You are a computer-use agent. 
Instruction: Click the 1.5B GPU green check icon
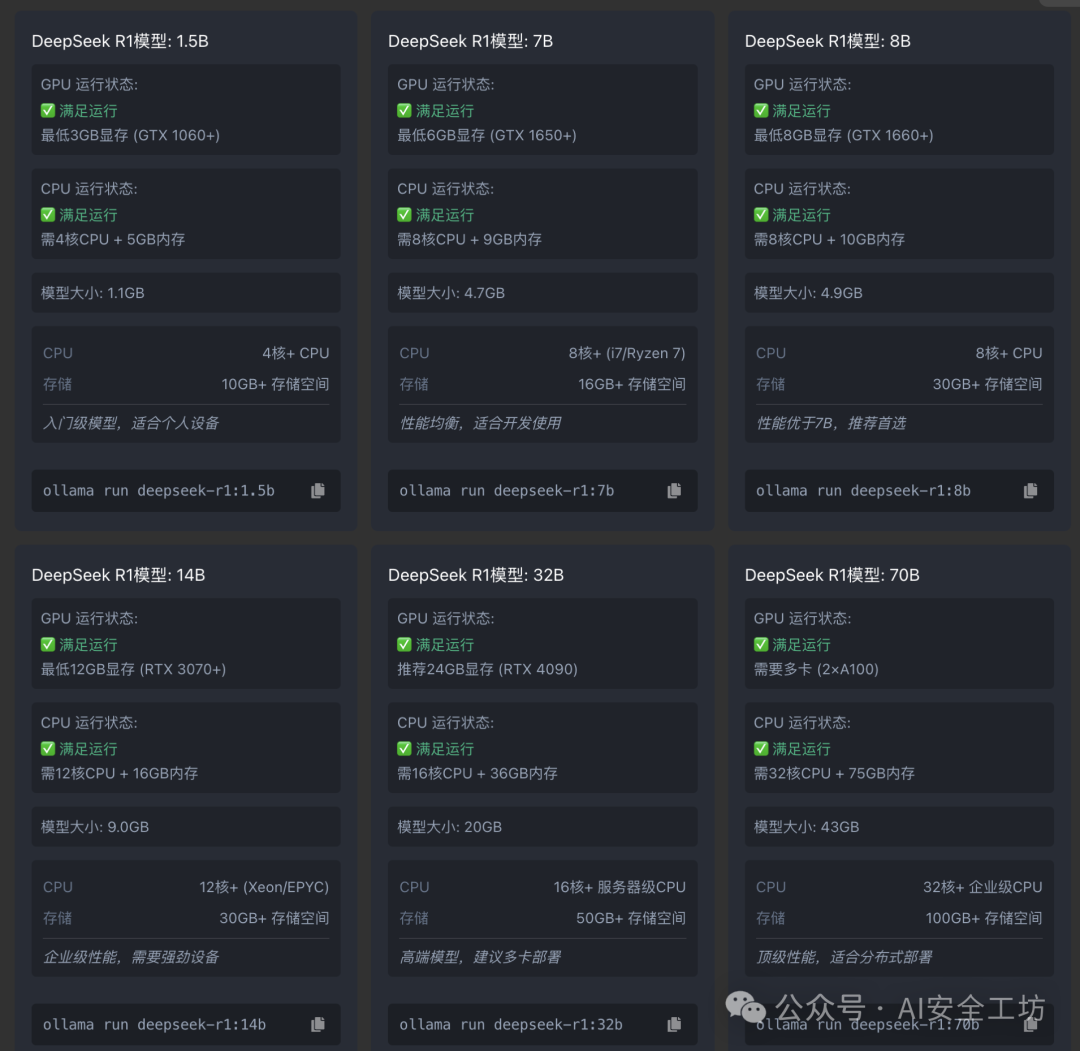[48, 110]
